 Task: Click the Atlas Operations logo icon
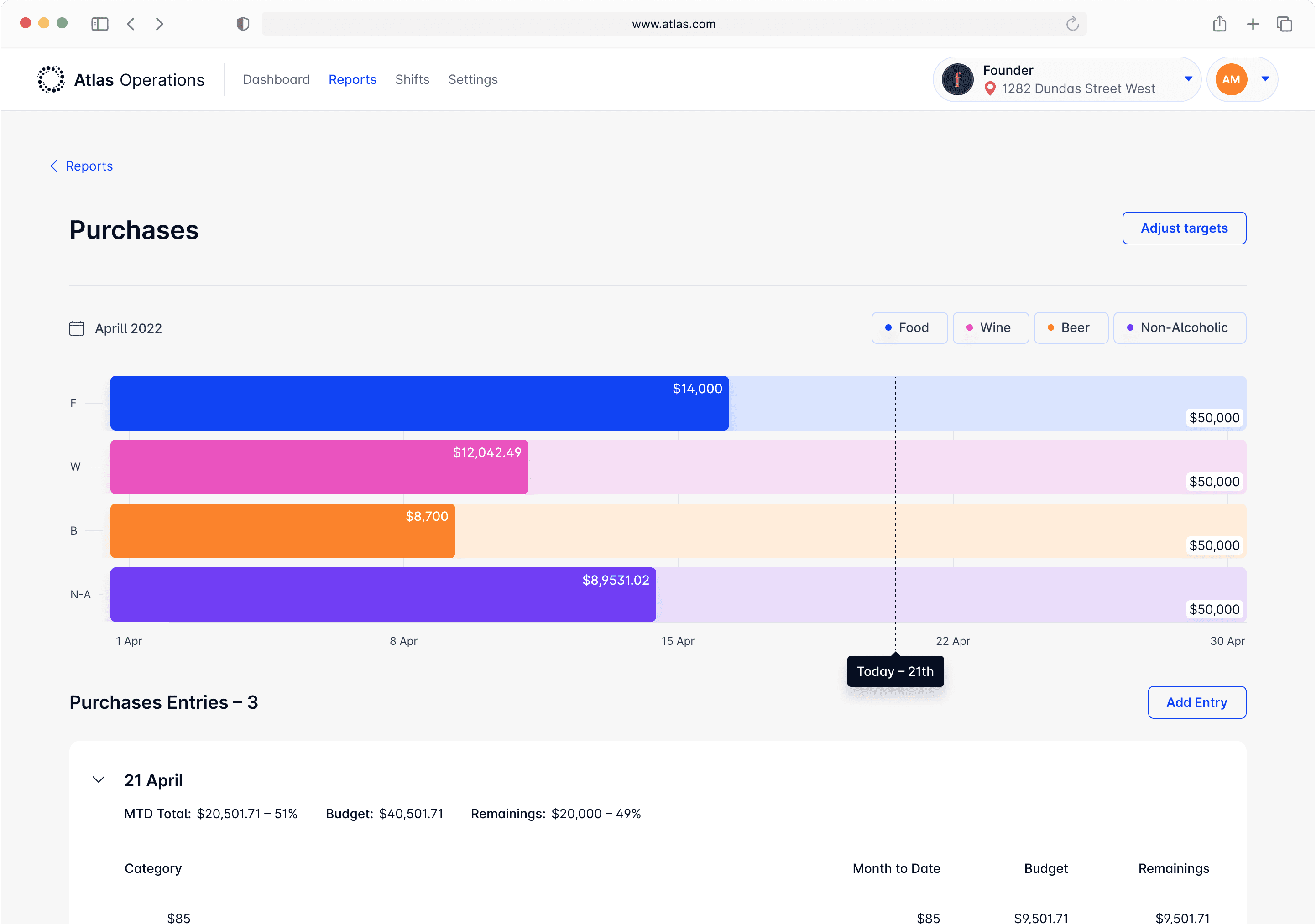click(x=51, y=80)
